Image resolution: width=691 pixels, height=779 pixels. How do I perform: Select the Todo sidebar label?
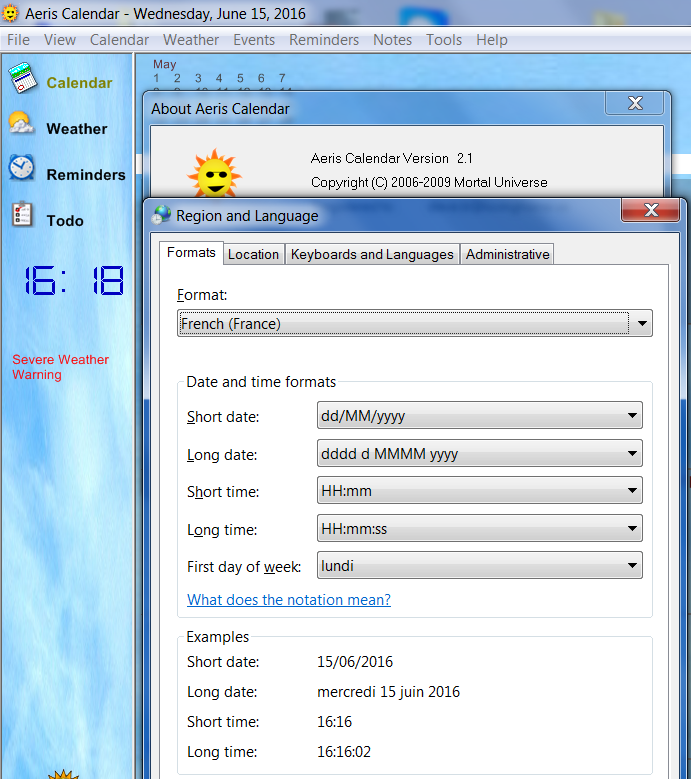click(65, 221)
